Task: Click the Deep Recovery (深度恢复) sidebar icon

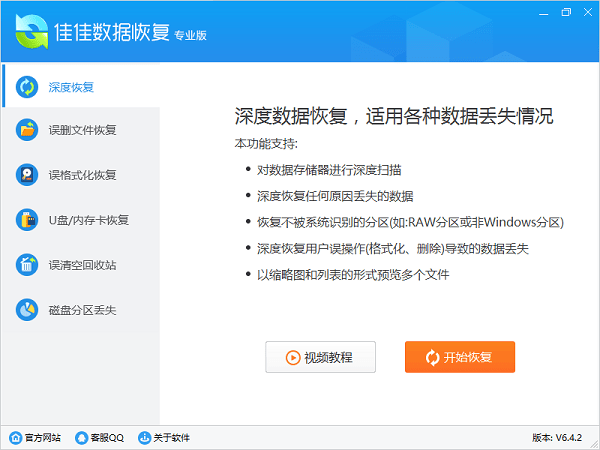Action: pyautogui.click(x=27, y=86)
